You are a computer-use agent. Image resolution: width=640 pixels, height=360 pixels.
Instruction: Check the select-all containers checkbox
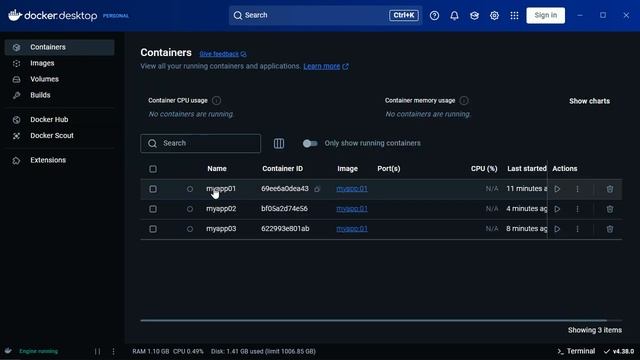coord(153,169)
